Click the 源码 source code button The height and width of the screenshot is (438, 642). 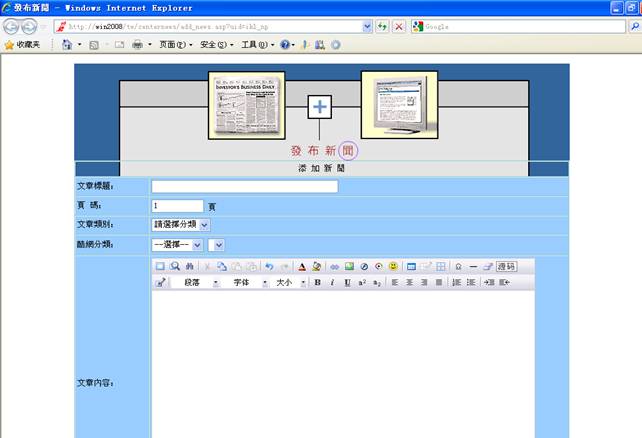coord(506,267)
